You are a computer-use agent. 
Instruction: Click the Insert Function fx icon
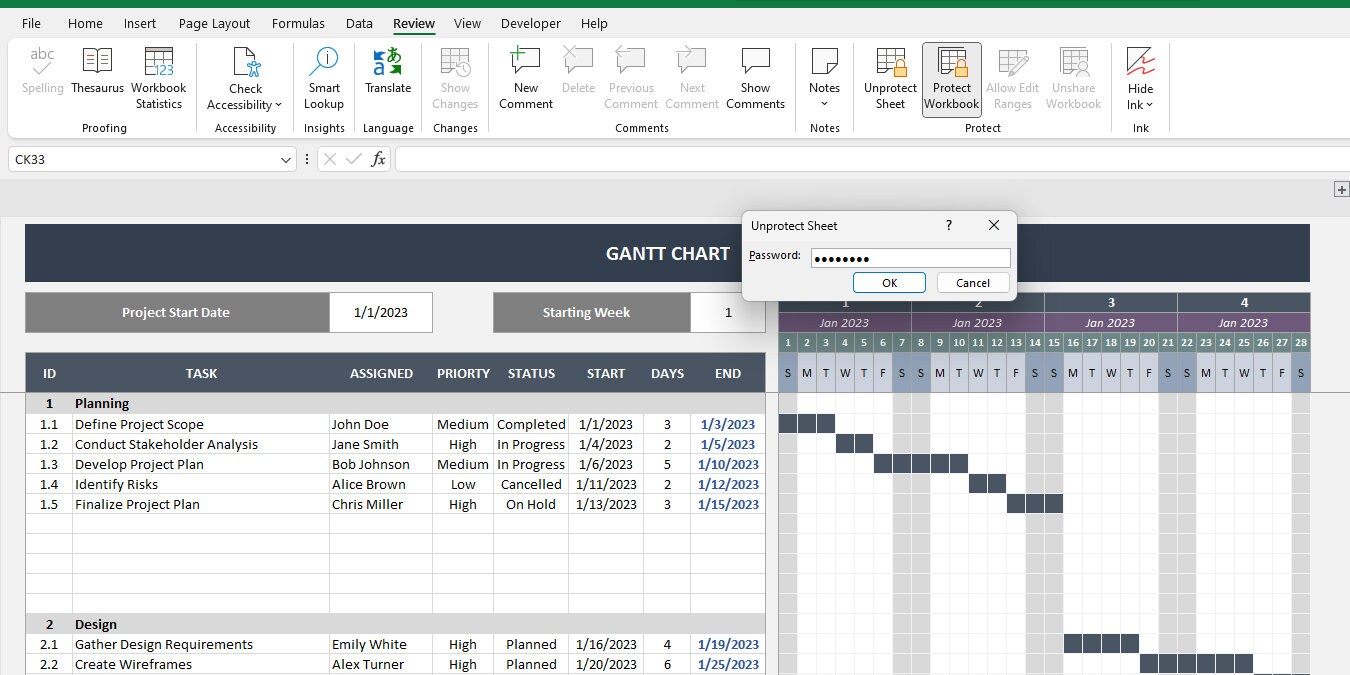tap(378, 159)
